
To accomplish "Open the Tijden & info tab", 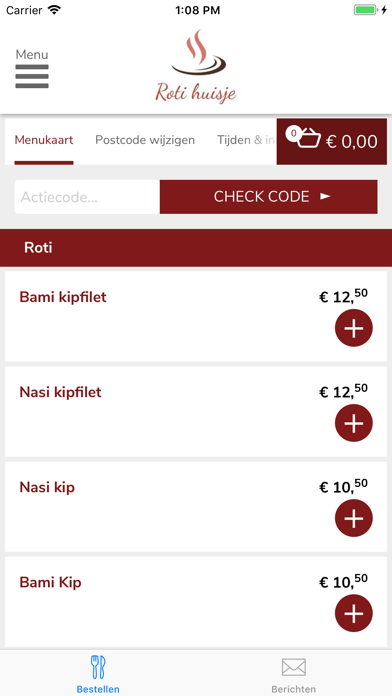I will (x=246, y=140).
